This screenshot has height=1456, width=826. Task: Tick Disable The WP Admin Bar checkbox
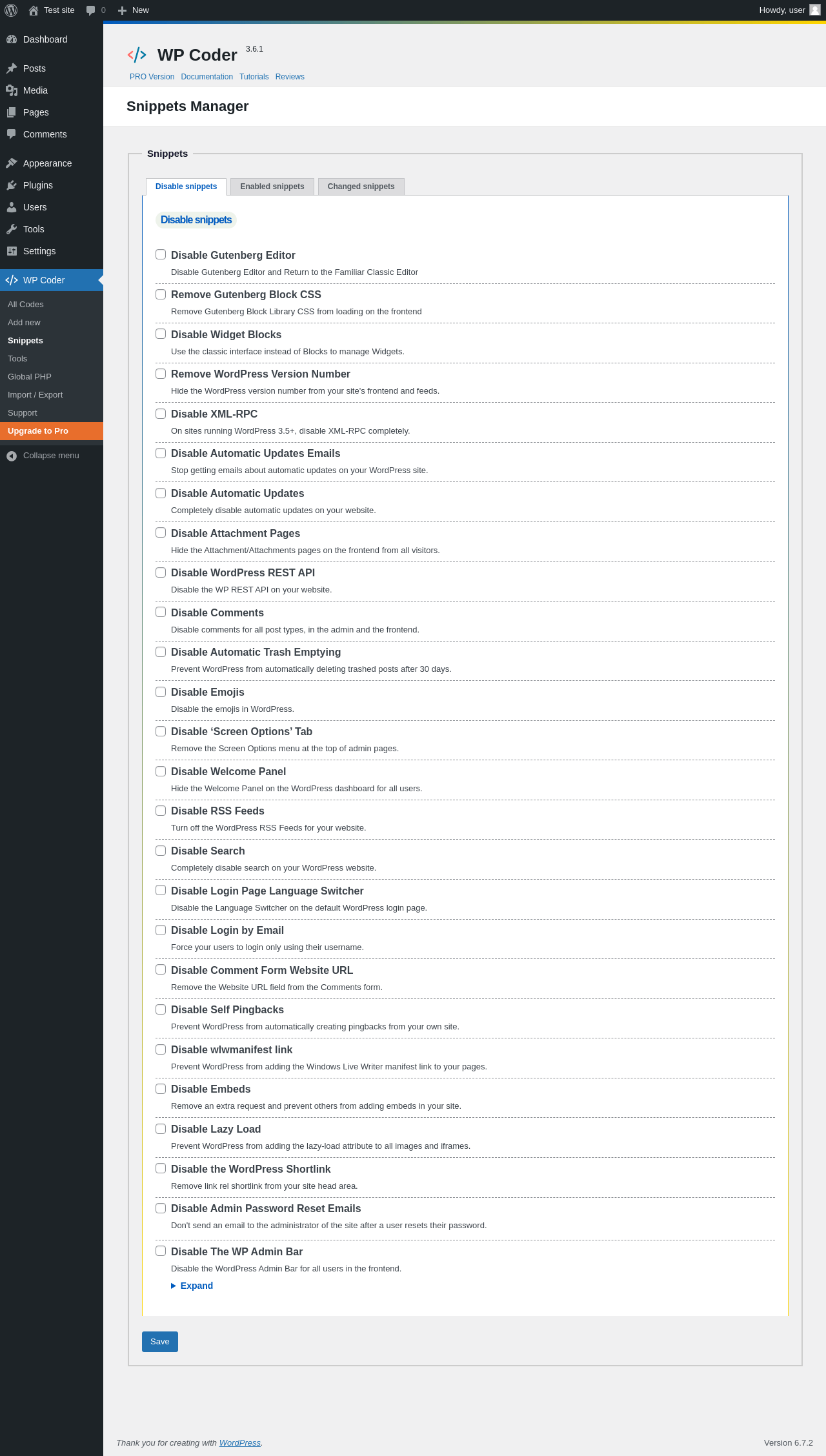coord(161,1251)
